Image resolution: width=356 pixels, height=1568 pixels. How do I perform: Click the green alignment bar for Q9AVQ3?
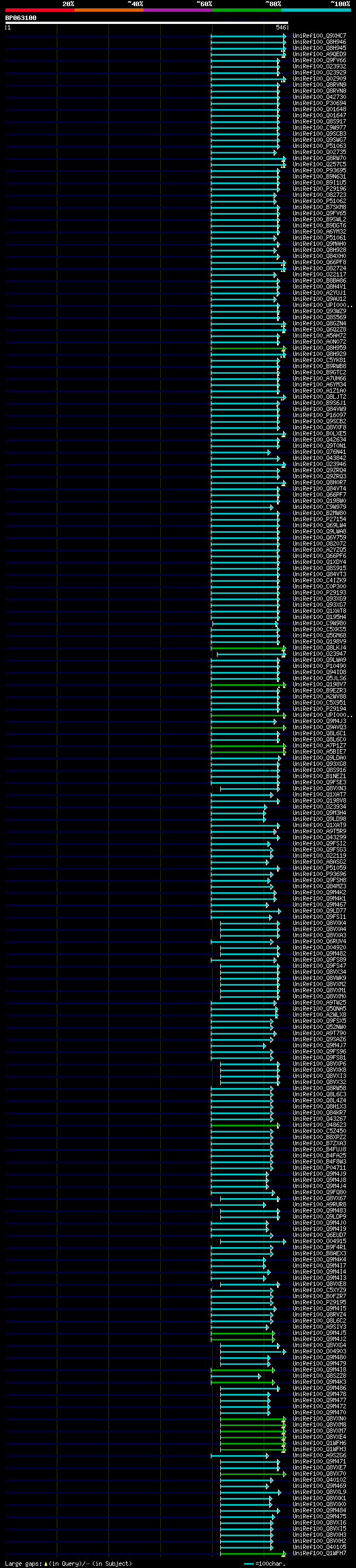(x=248, y=727)
